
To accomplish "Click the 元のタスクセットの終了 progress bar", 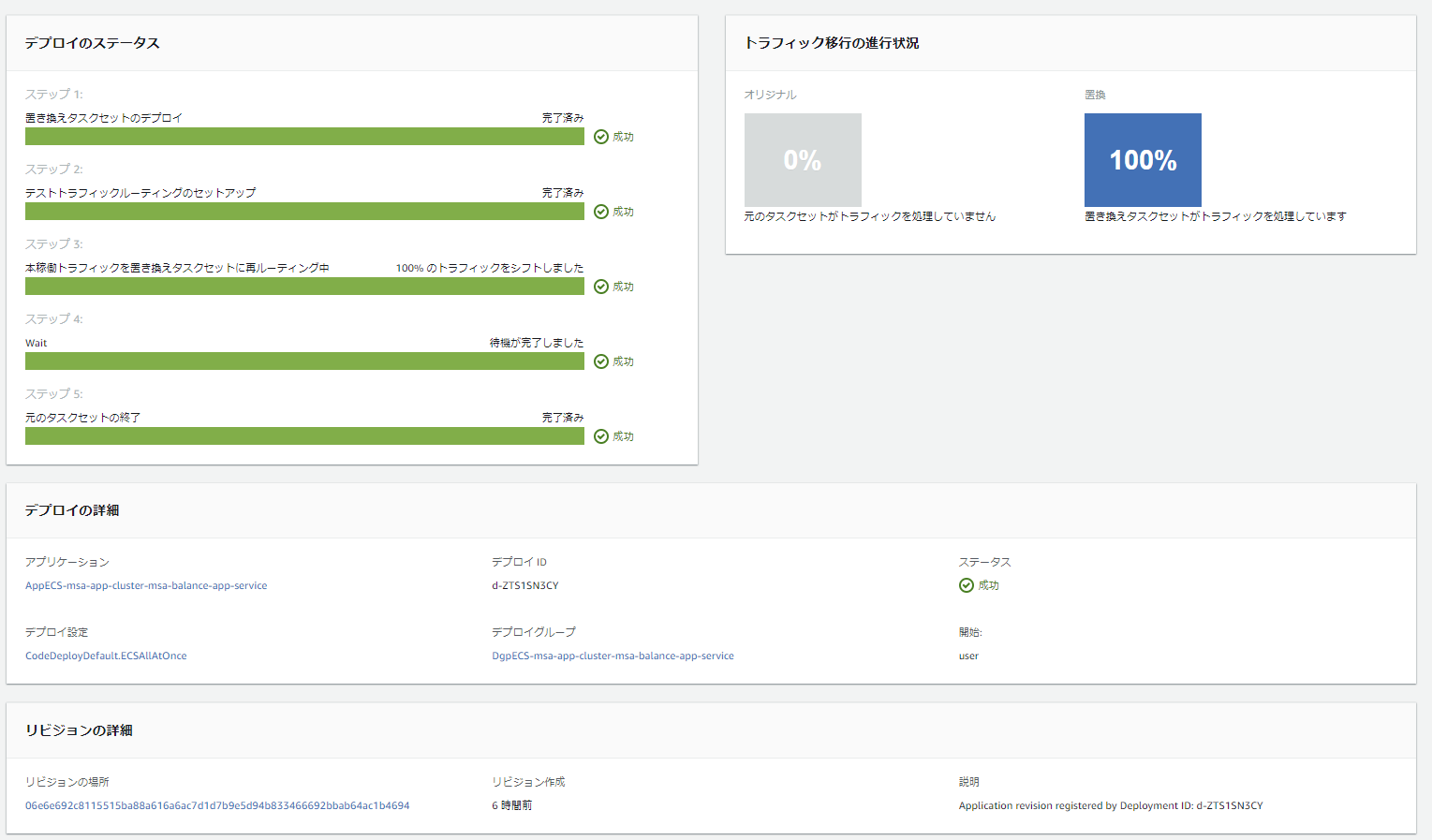I will 304,436.
